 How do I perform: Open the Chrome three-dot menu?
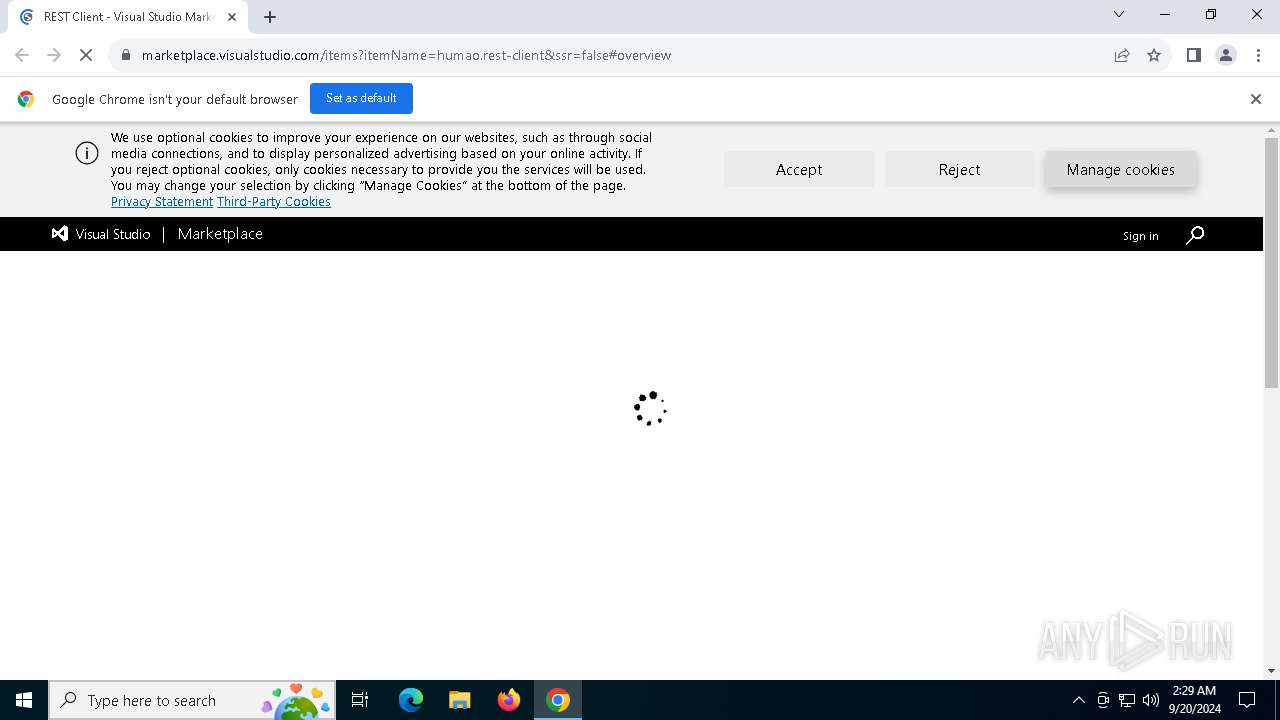point(1258,55)
